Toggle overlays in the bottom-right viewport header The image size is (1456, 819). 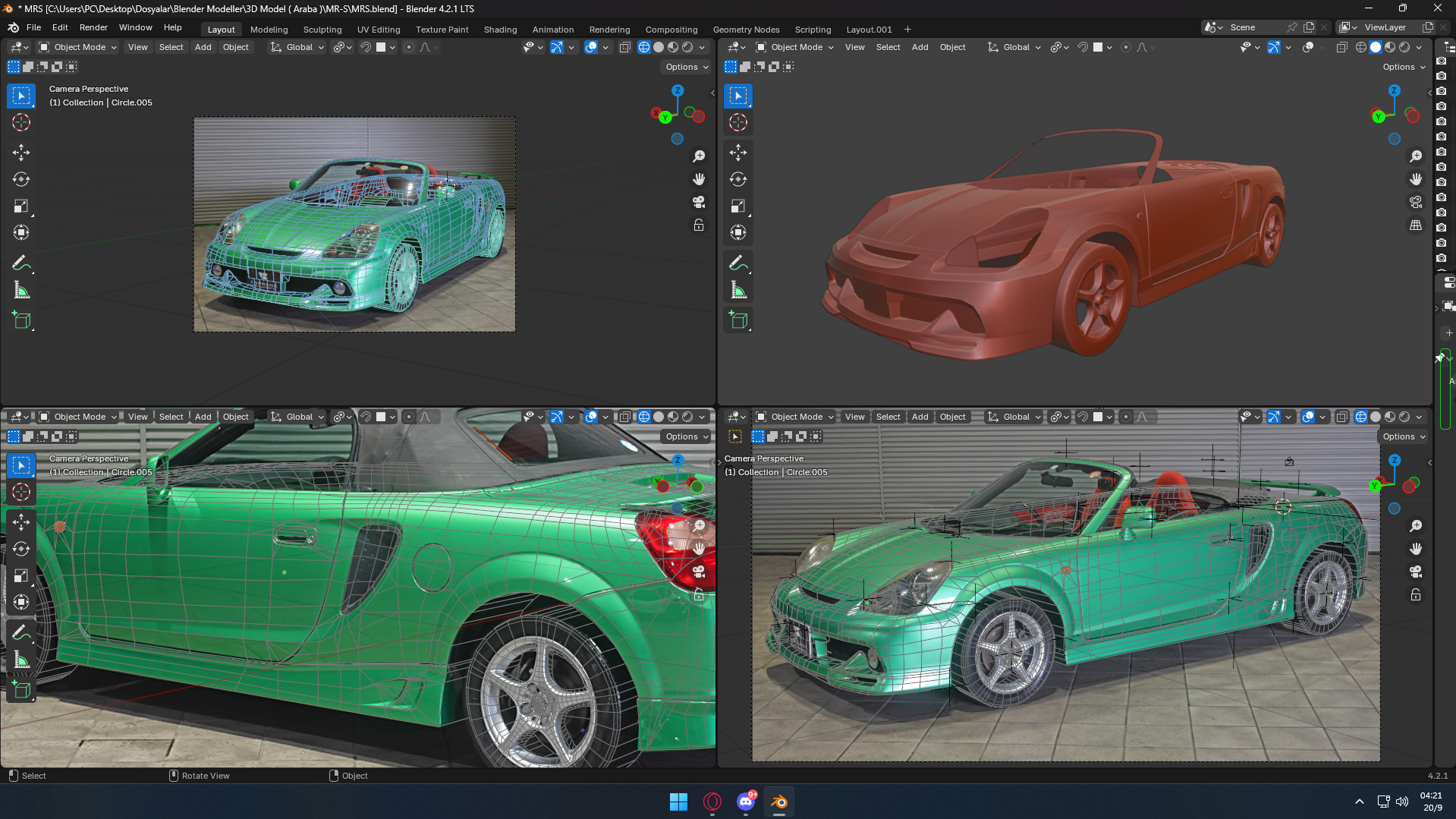coord(1308,417)
